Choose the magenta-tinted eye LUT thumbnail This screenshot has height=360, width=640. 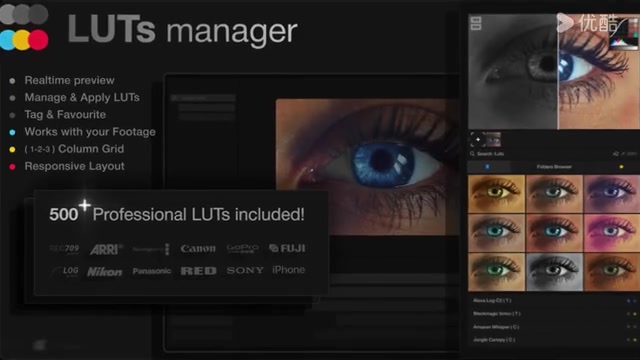pos(612,233)
